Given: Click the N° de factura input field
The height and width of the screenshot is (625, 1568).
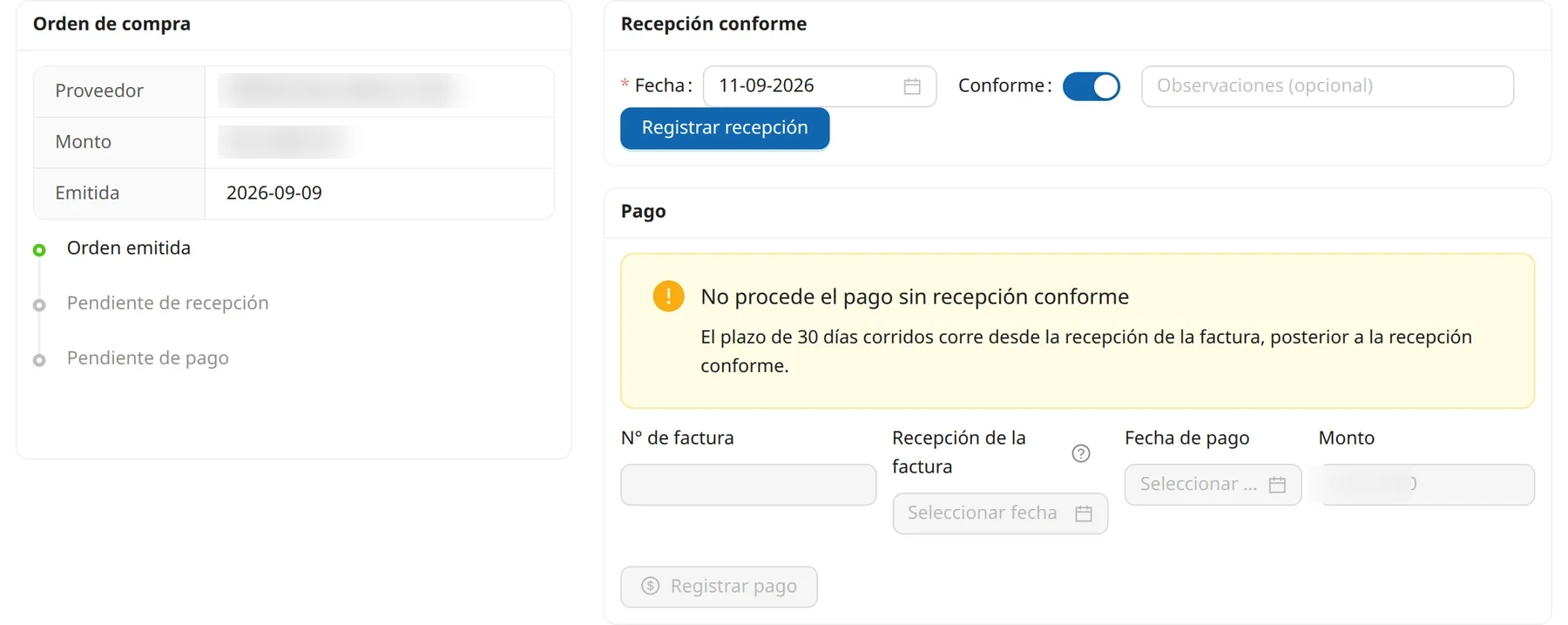Looking at the screenshot, I should click(748, 485).
